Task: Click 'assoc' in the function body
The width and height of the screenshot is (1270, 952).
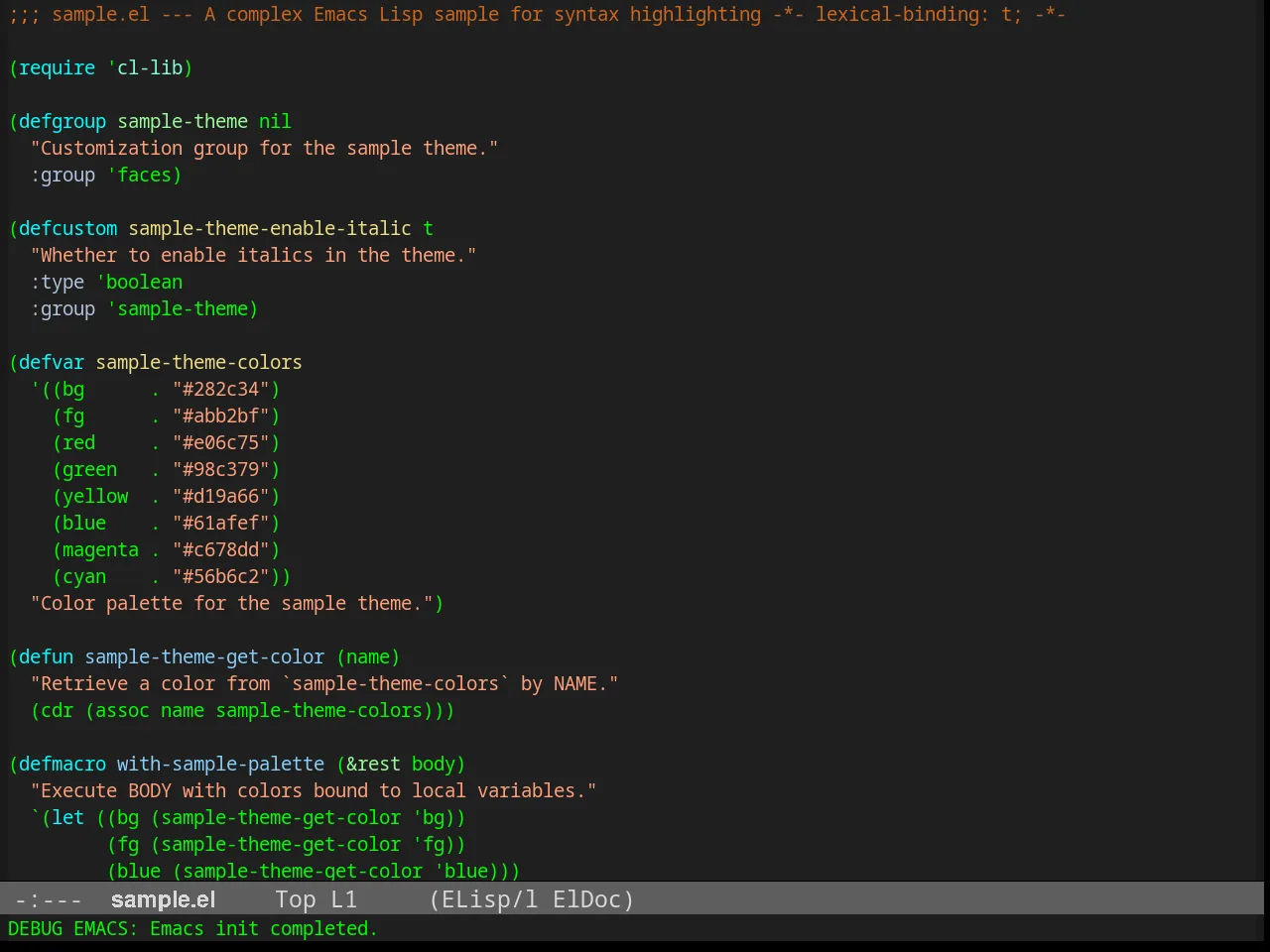Action: tap(123, 710)
